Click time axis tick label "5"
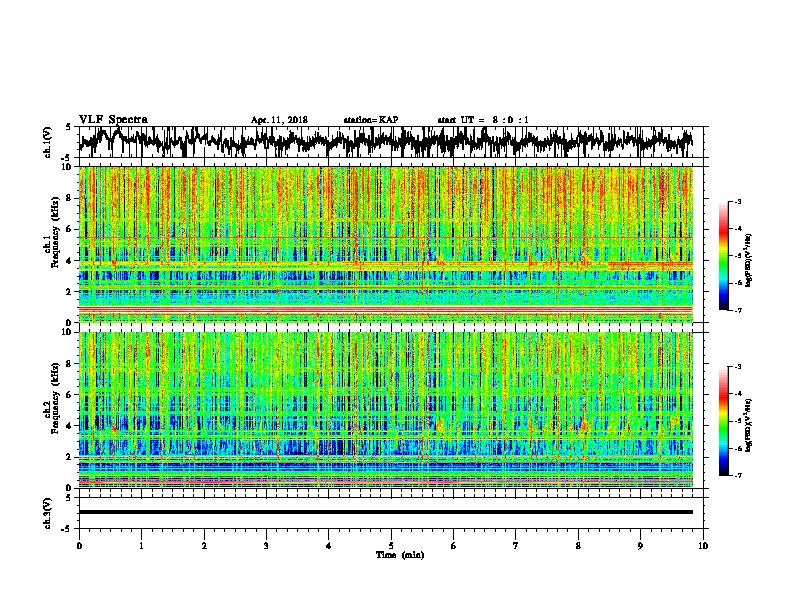Image resolution: width=792 pixels, height=612 pixels. [x=391, y=546]
